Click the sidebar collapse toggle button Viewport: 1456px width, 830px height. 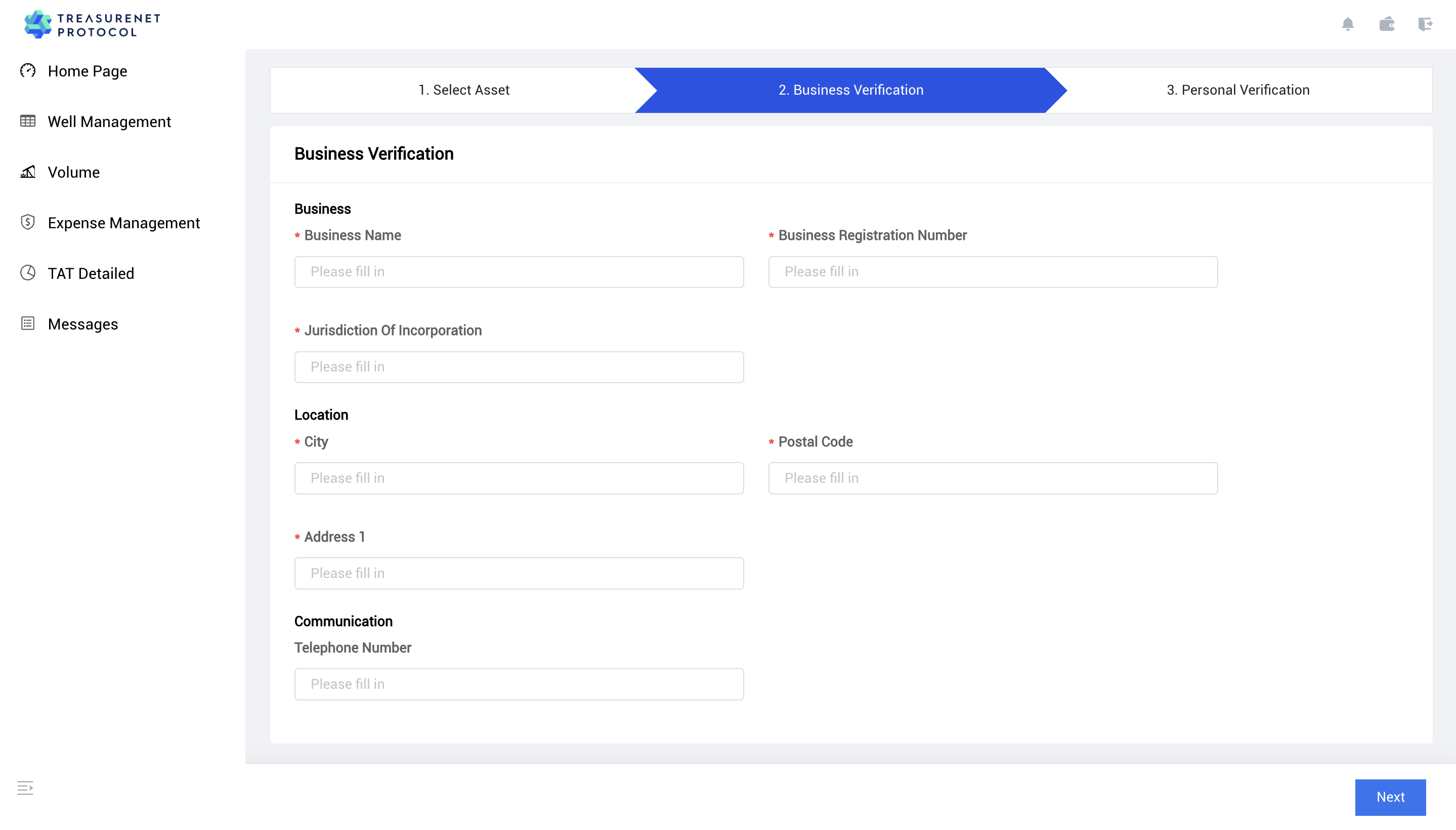(25, 788)
